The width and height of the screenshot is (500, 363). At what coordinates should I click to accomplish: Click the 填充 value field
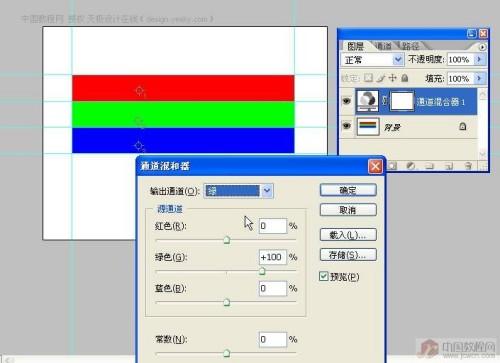click(460, 79)
